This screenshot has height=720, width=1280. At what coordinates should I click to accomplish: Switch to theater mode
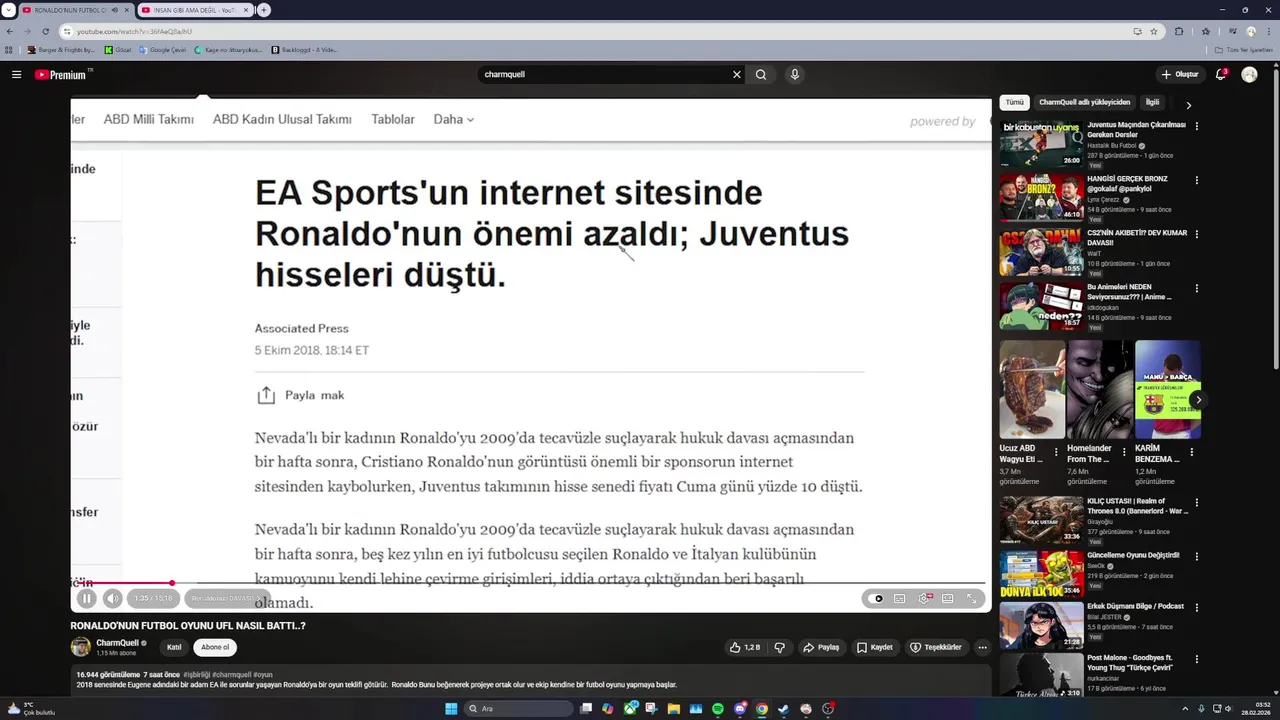click(948, 598)
